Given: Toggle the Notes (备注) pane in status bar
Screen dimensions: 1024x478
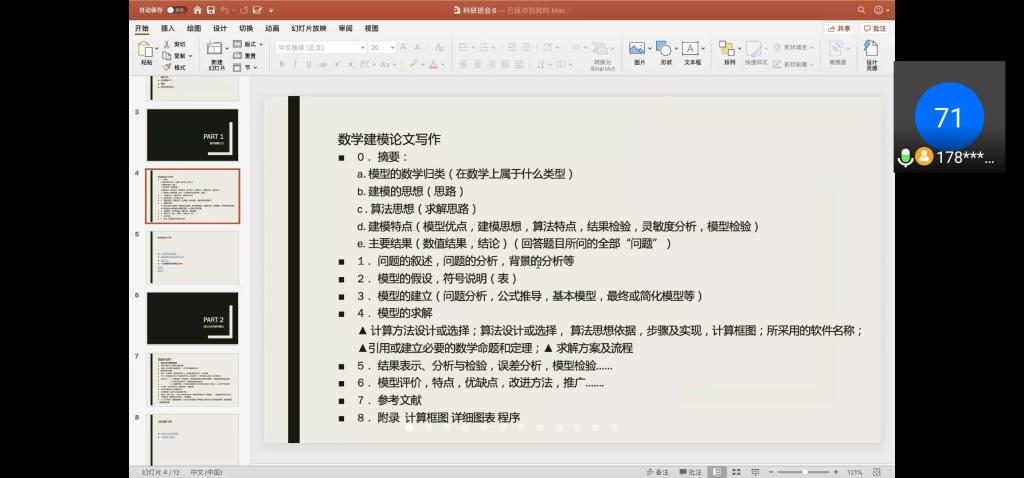Looking at the screenshot, I should tap(657, 471).
